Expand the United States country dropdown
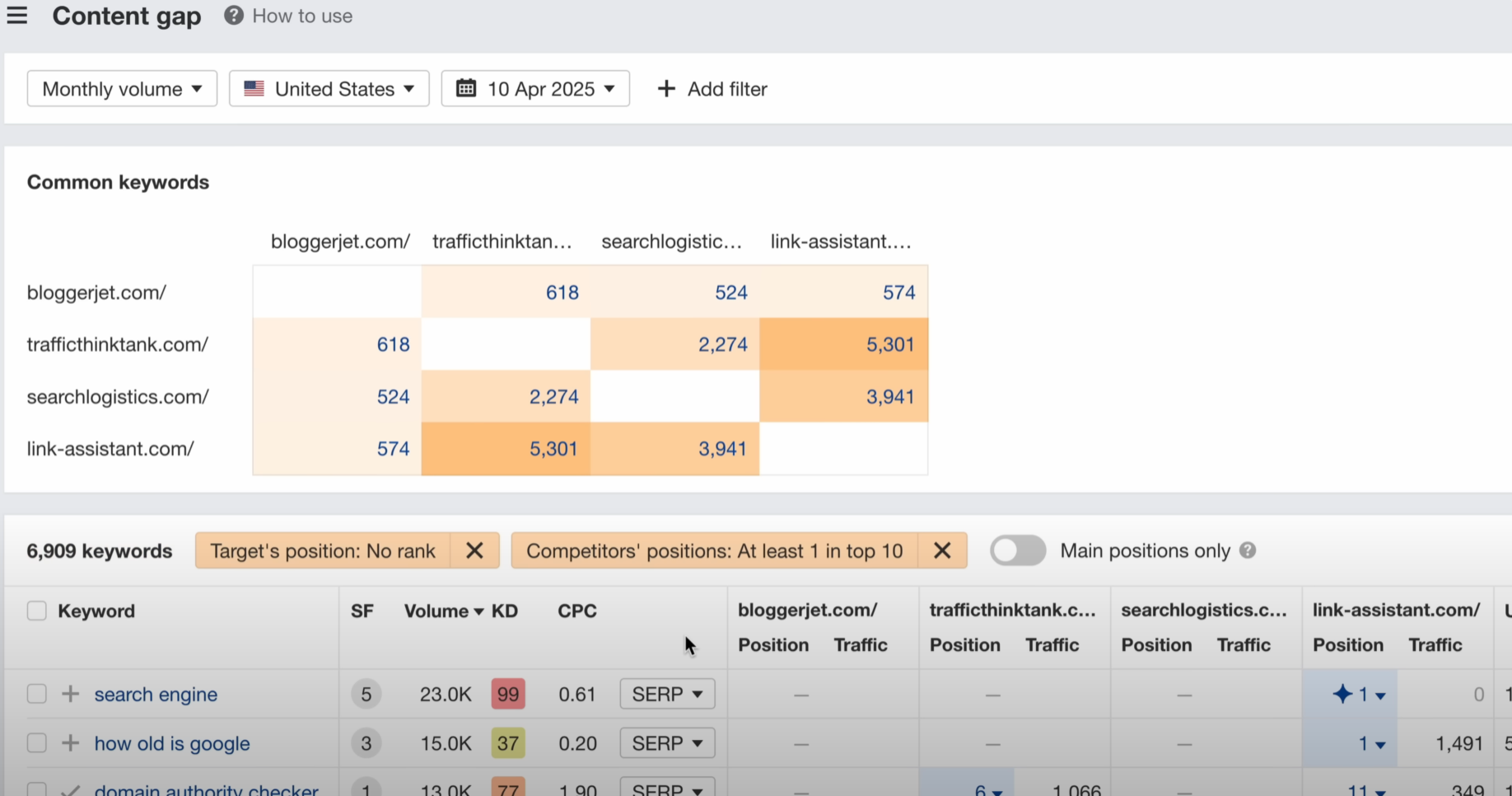1512x796 pixels. 329,89
